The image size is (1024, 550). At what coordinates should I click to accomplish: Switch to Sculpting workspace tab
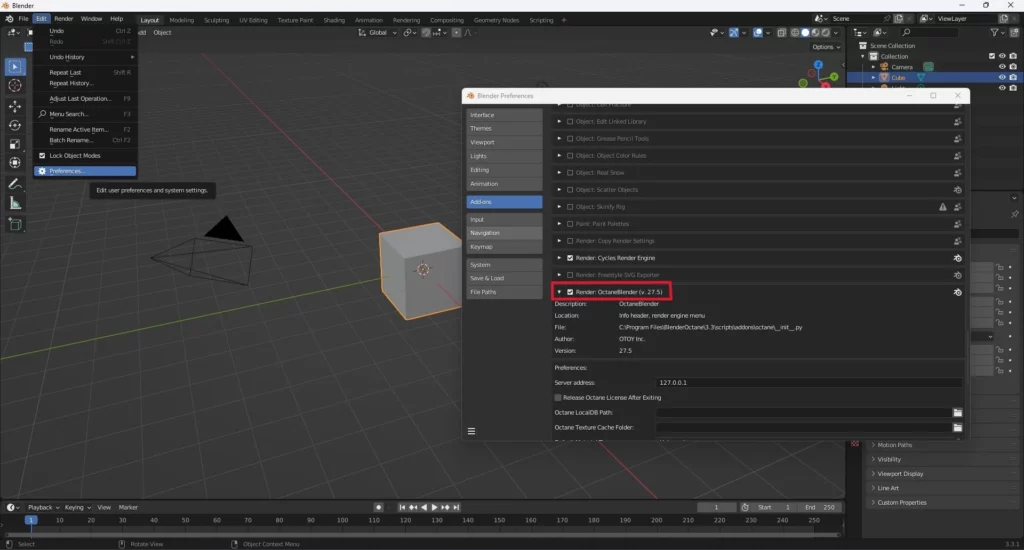216,20
